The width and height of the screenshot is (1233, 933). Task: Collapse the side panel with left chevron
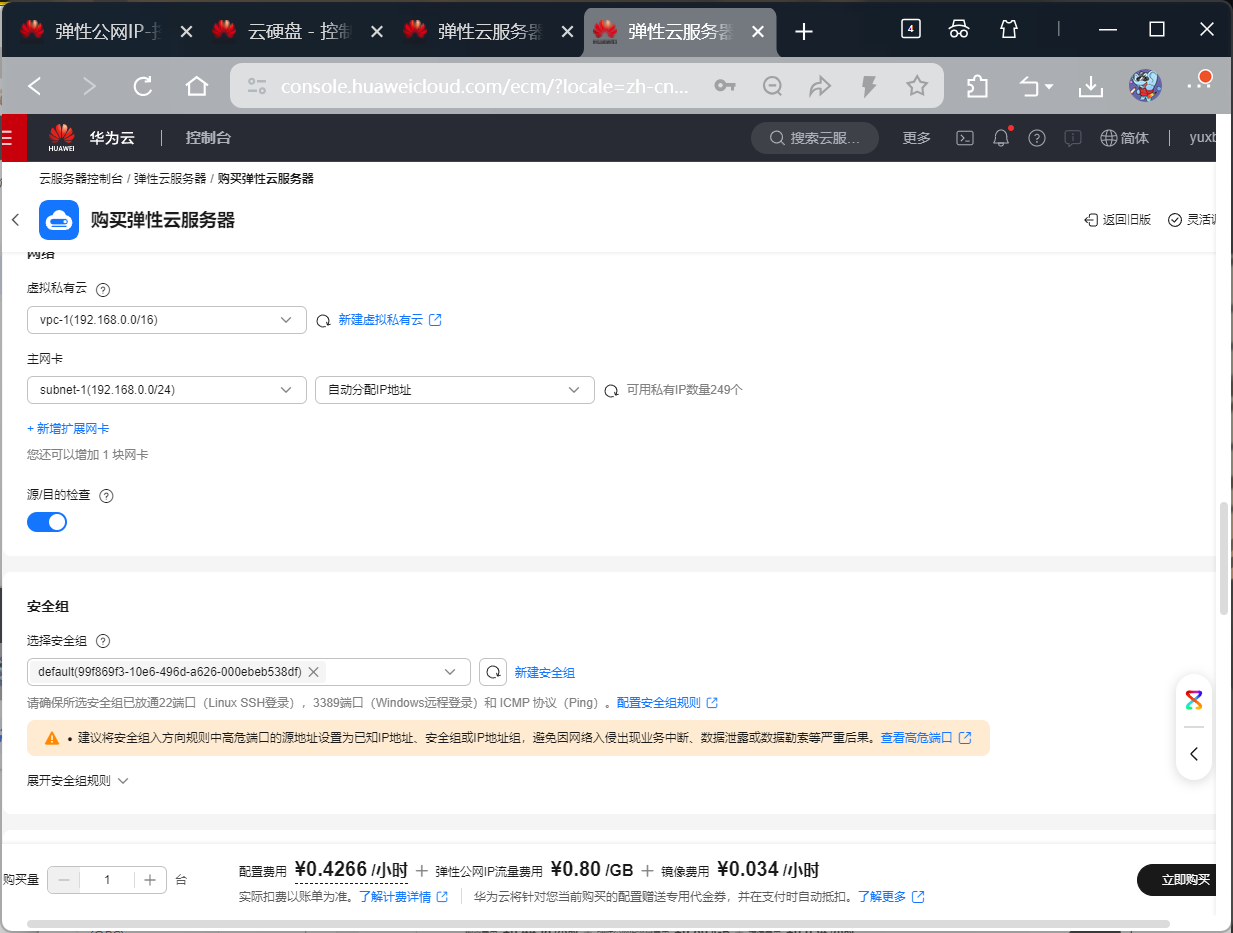tap(15, 220)
